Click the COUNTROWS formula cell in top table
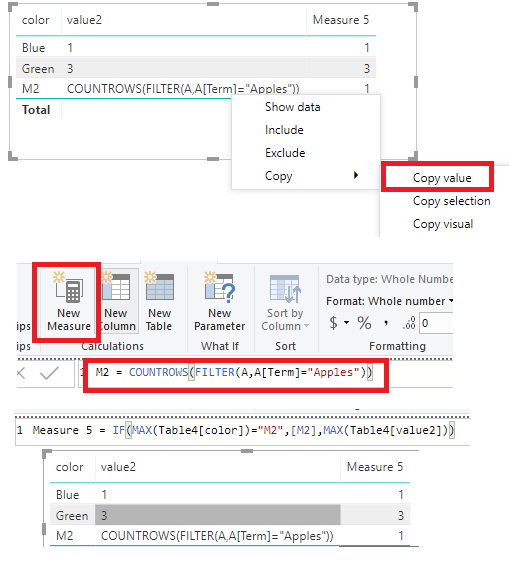The height and width of the screenshot is (562, 509). tap(183, 89)
